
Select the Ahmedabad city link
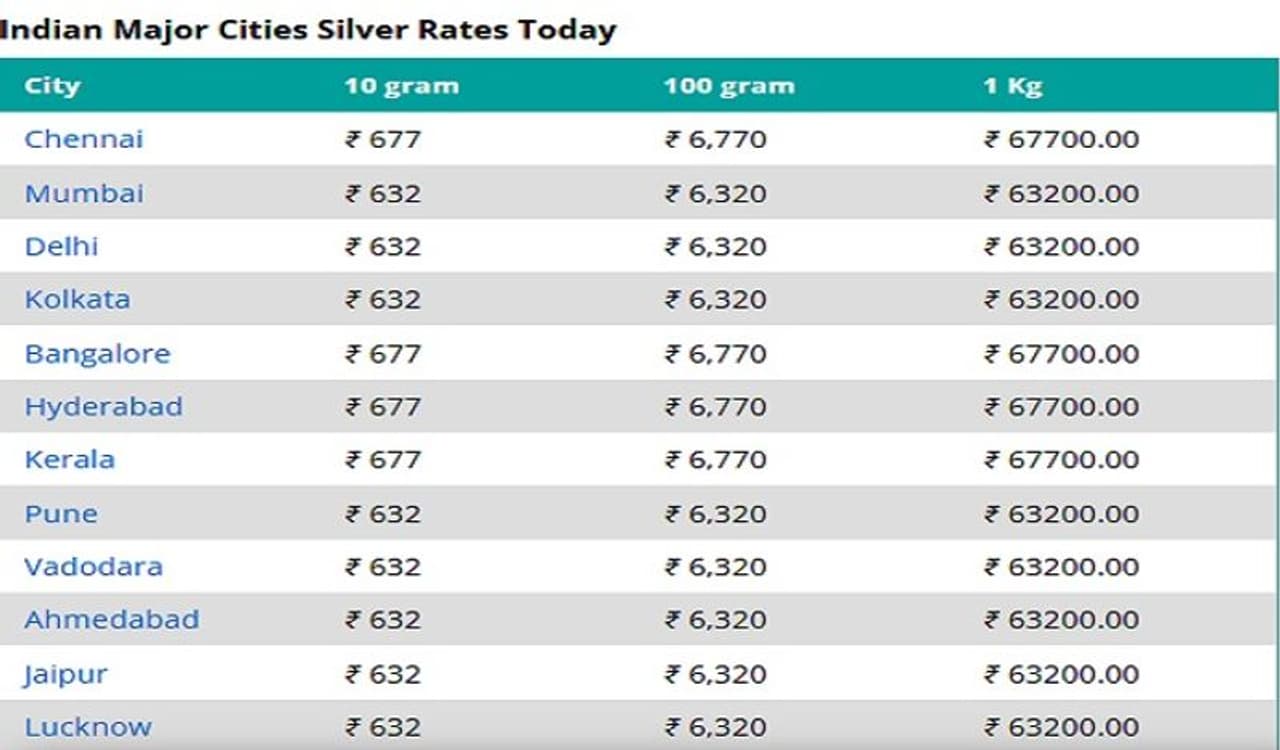[111, 620]
